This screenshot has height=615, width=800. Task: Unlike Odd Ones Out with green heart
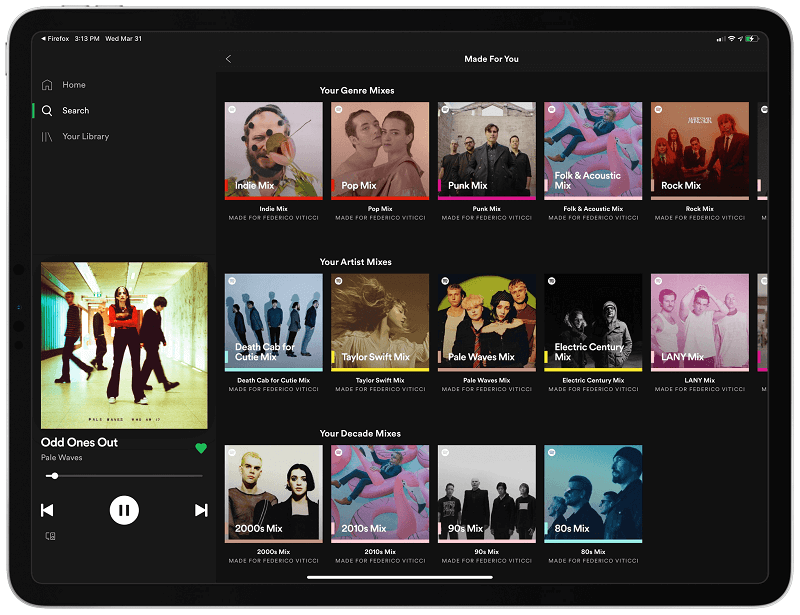[x=201, y=448]
